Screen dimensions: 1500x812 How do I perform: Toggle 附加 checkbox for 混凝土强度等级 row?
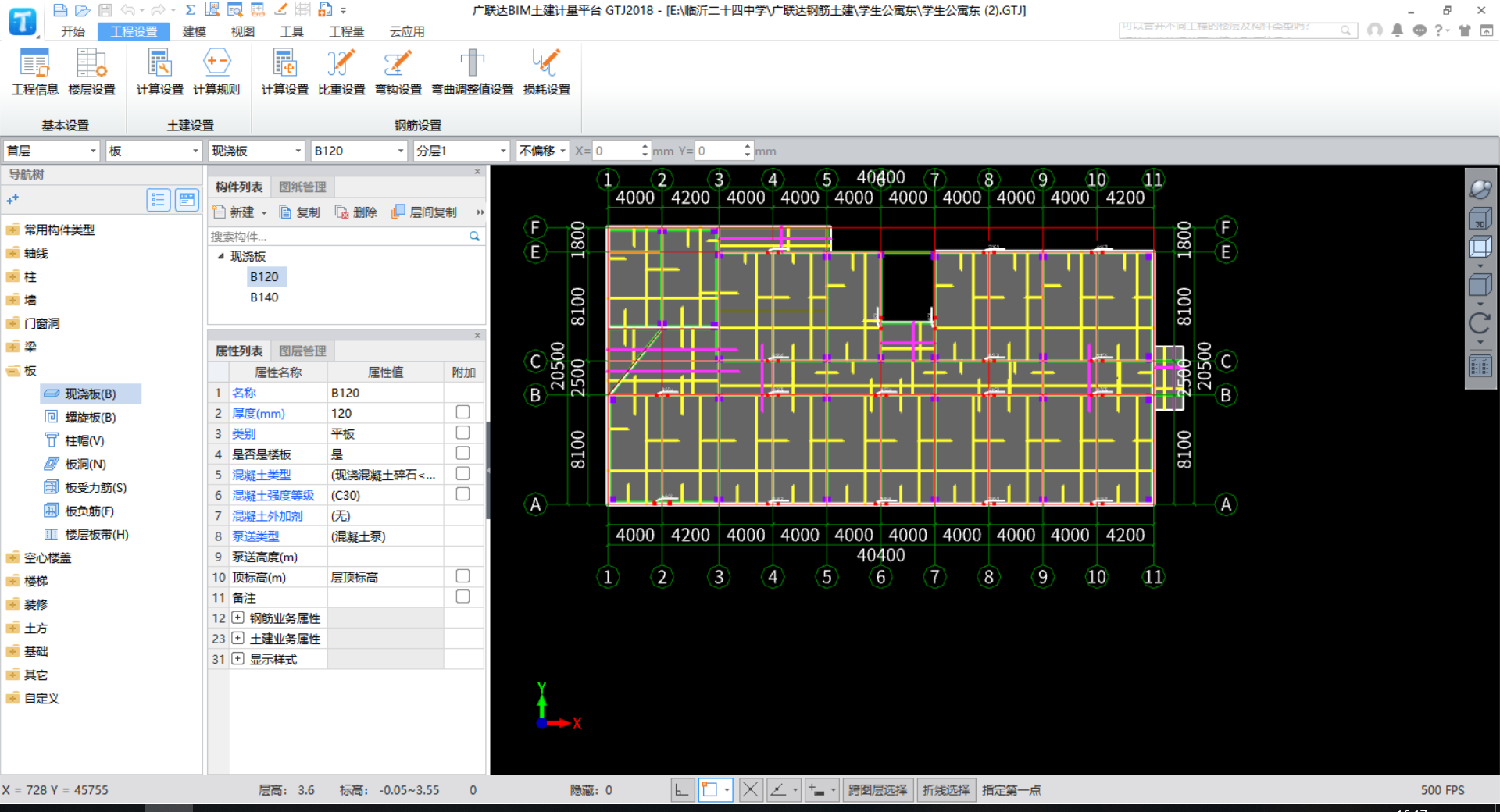(462, 494)
